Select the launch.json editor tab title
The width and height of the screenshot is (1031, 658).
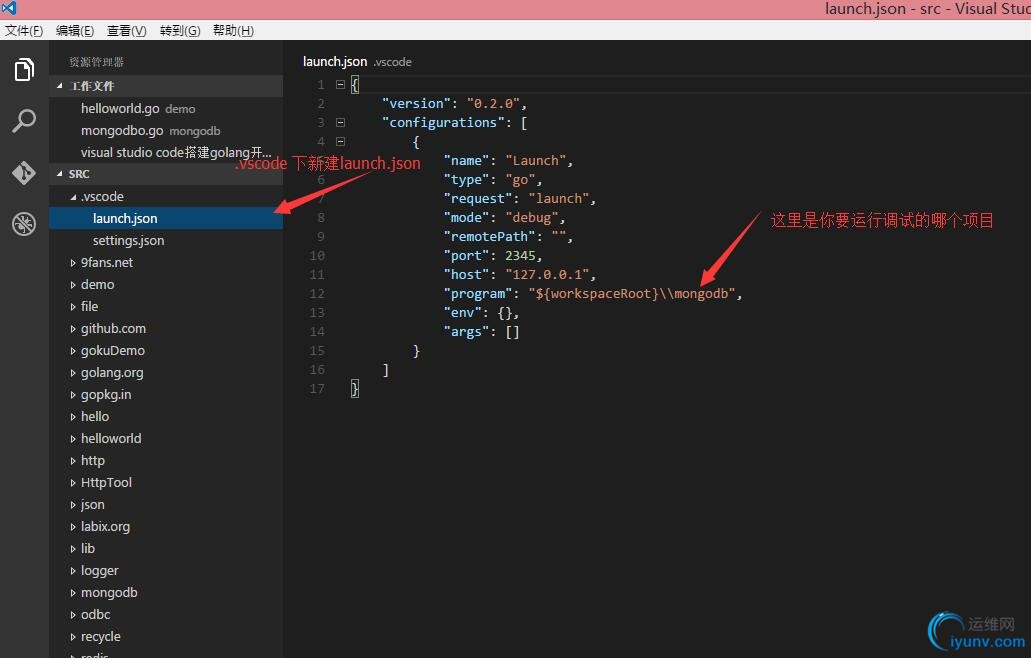[335, 62]
